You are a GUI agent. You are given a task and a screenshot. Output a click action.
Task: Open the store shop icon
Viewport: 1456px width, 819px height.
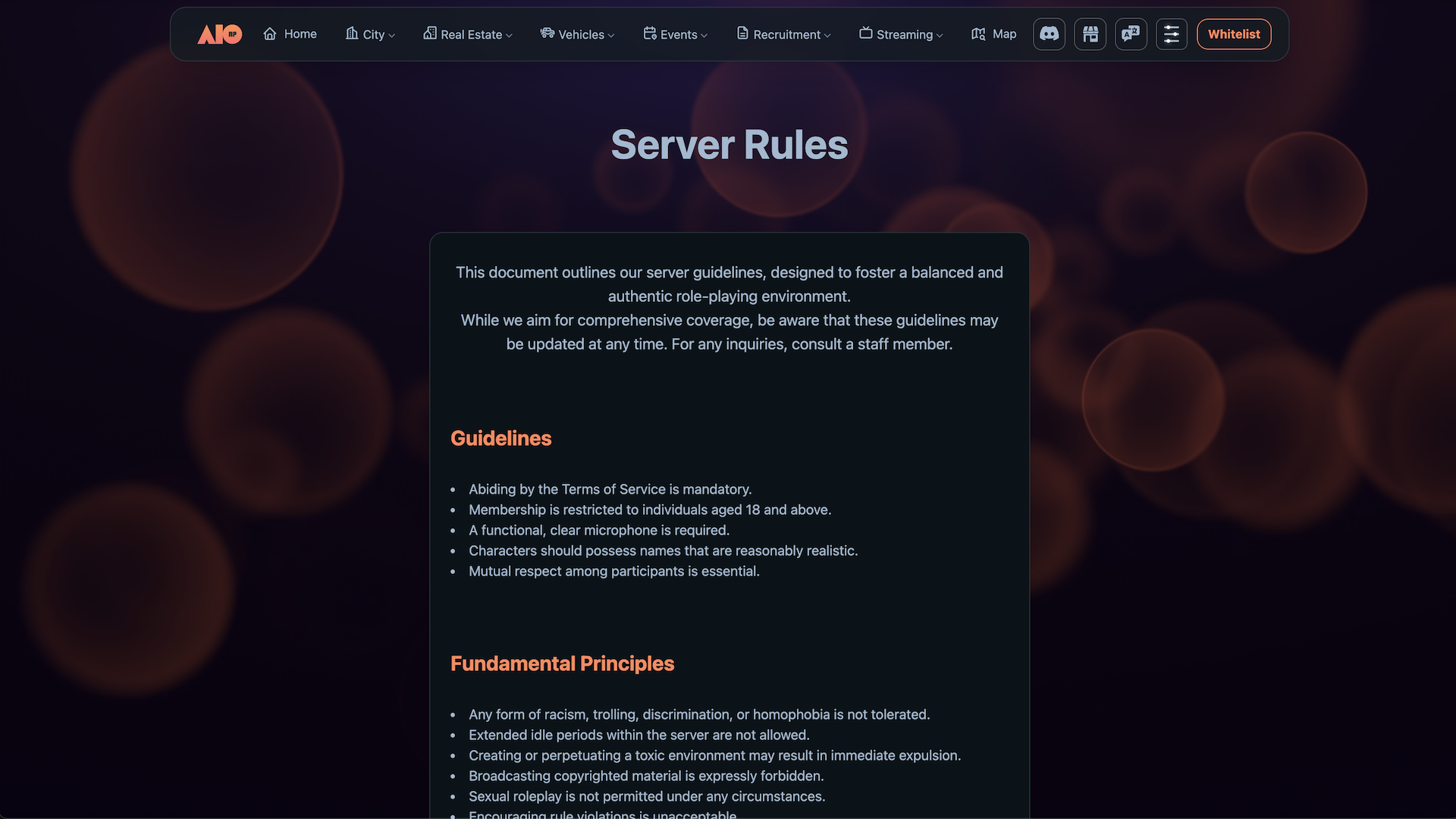click(1090, 34)
